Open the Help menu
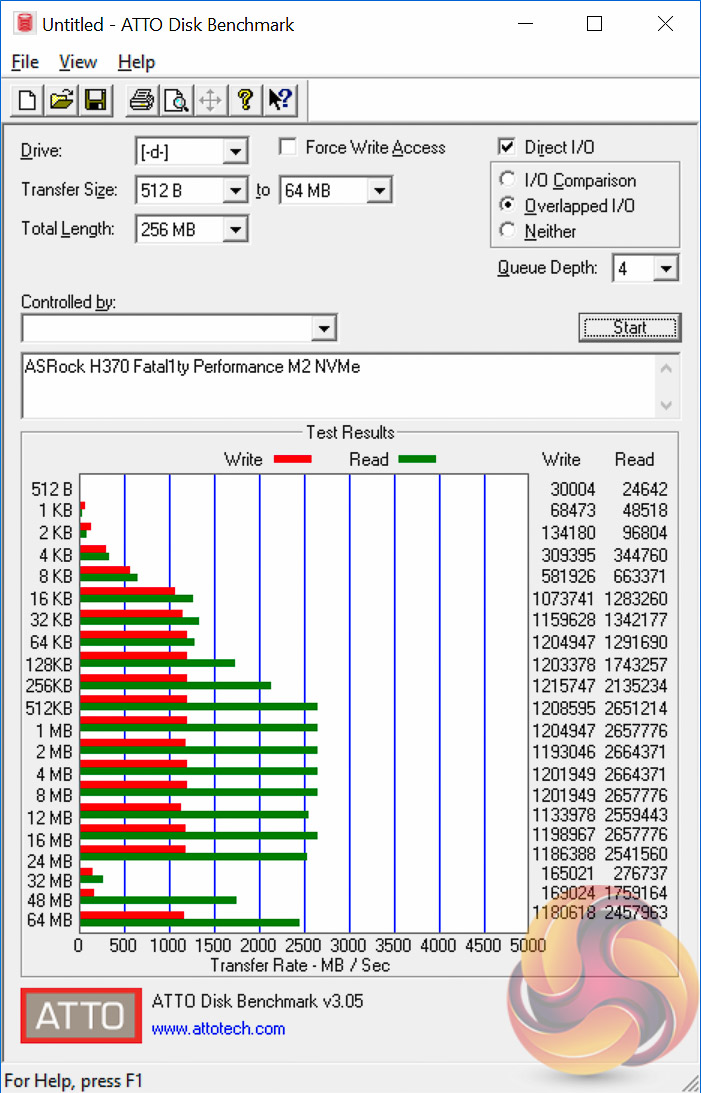The width and height of the screenshot is (701, 1093). 137,62
